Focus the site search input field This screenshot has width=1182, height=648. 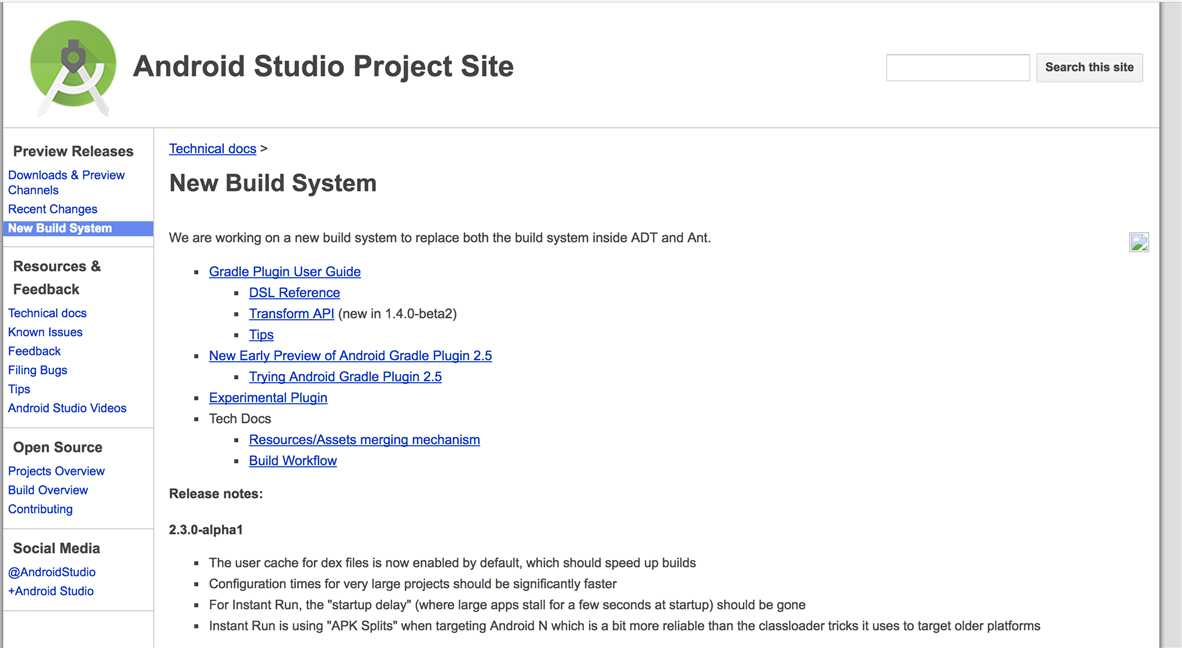click(x=957, y=67)
